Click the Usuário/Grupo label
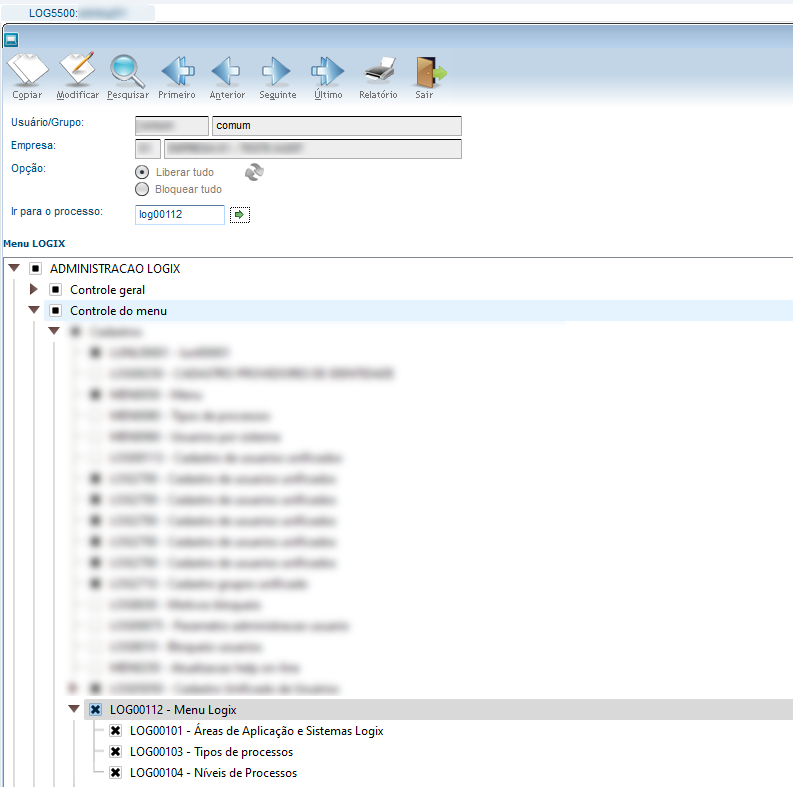This screenshot has width=793, height=787. point(48,122)
